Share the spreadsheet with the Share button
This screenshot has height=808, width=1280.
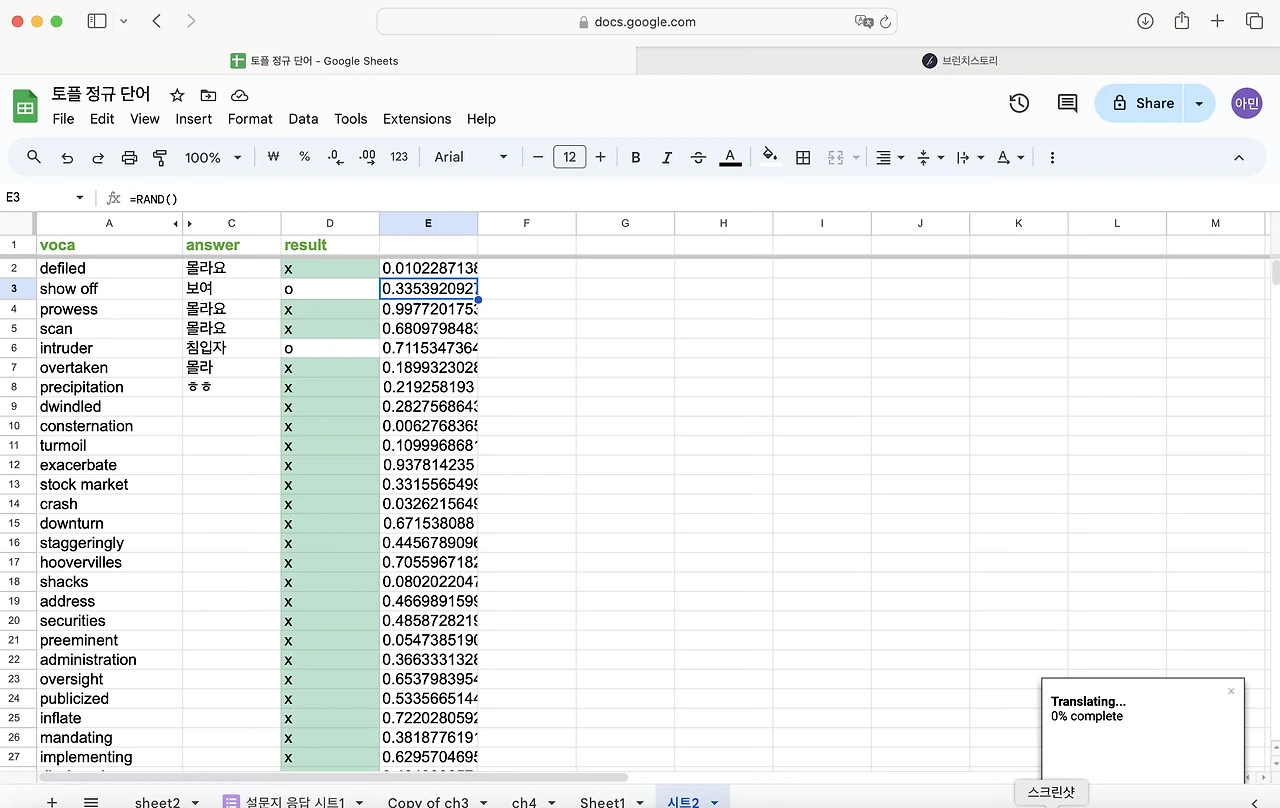[1141, 103]
